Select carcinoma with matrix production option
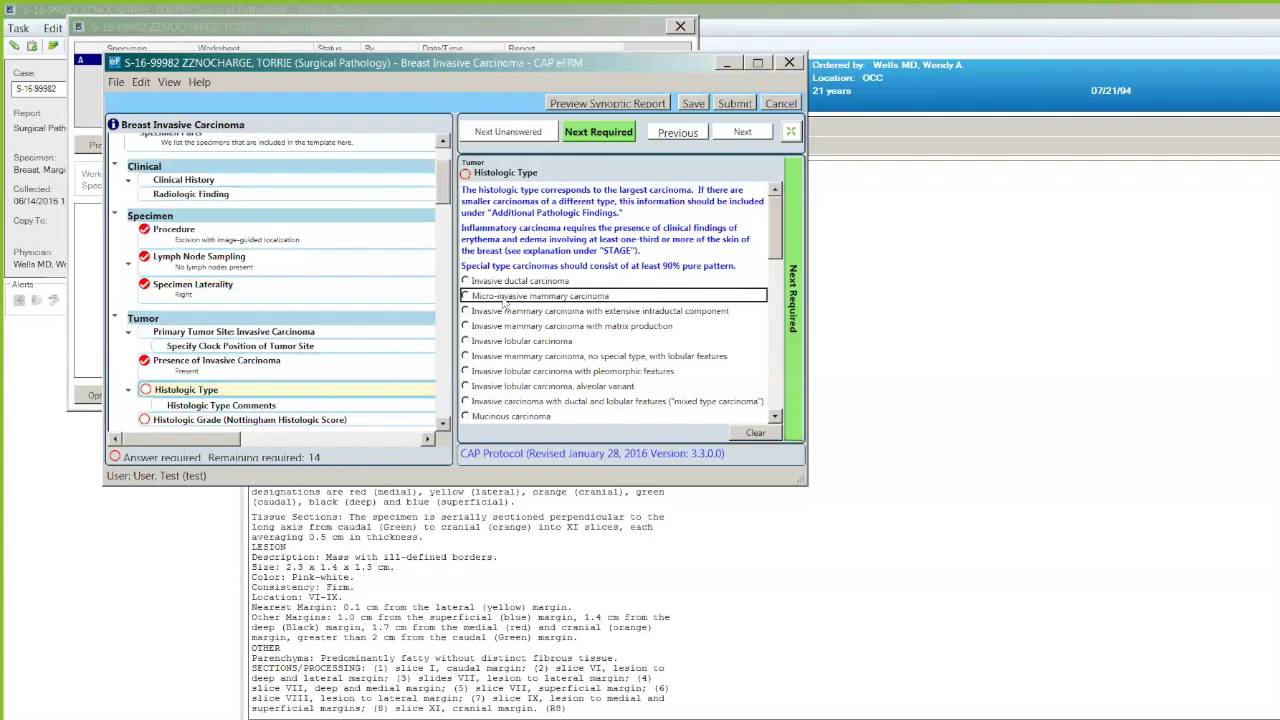This screenshot has width=1280, height=720. (465, 326)
